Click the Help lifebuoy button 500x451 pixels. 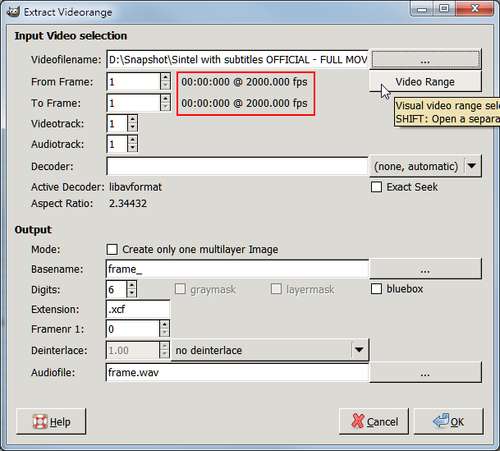click(51, 422)
